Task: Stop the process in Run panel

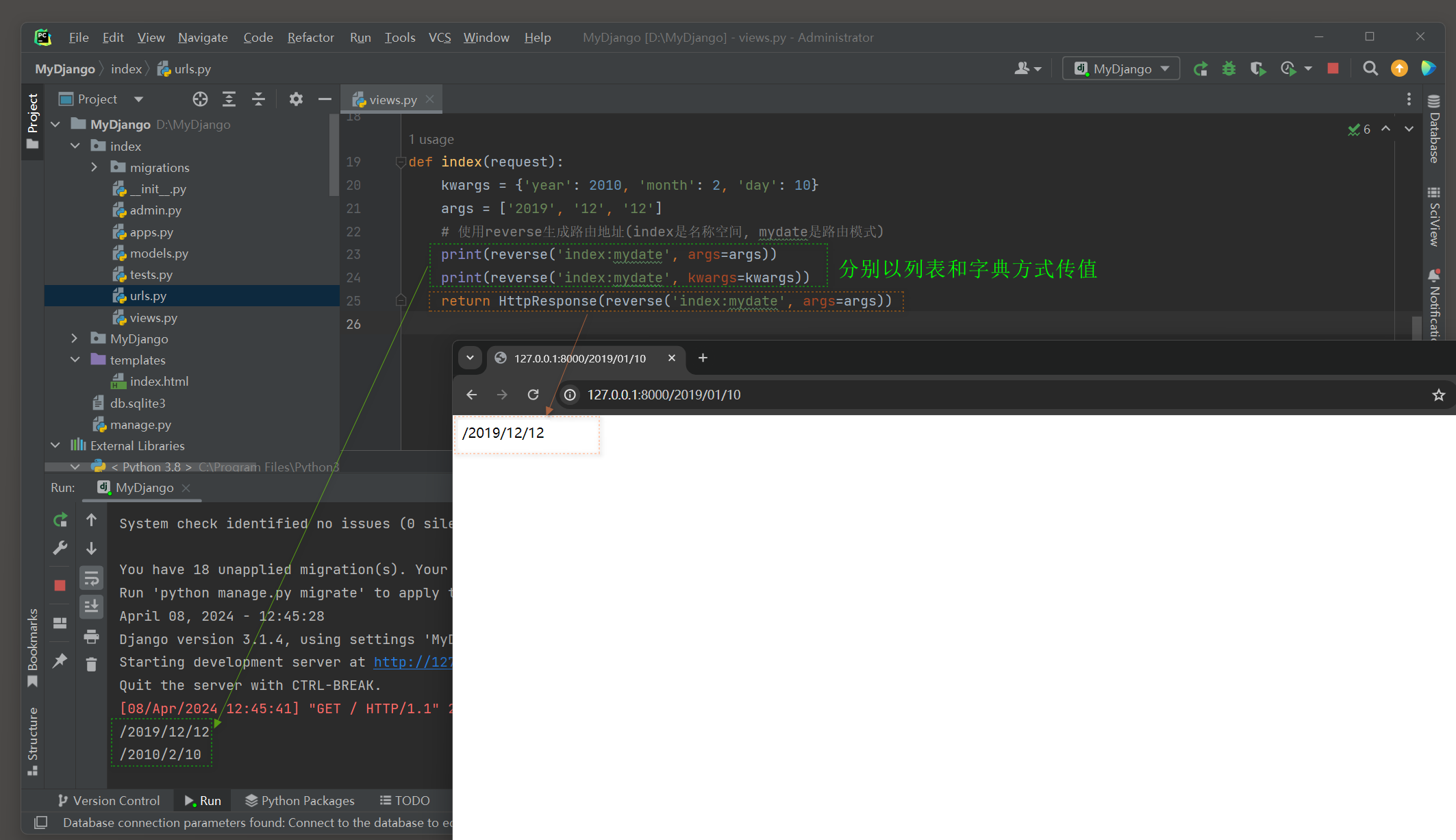Action: tap(60, 585)
